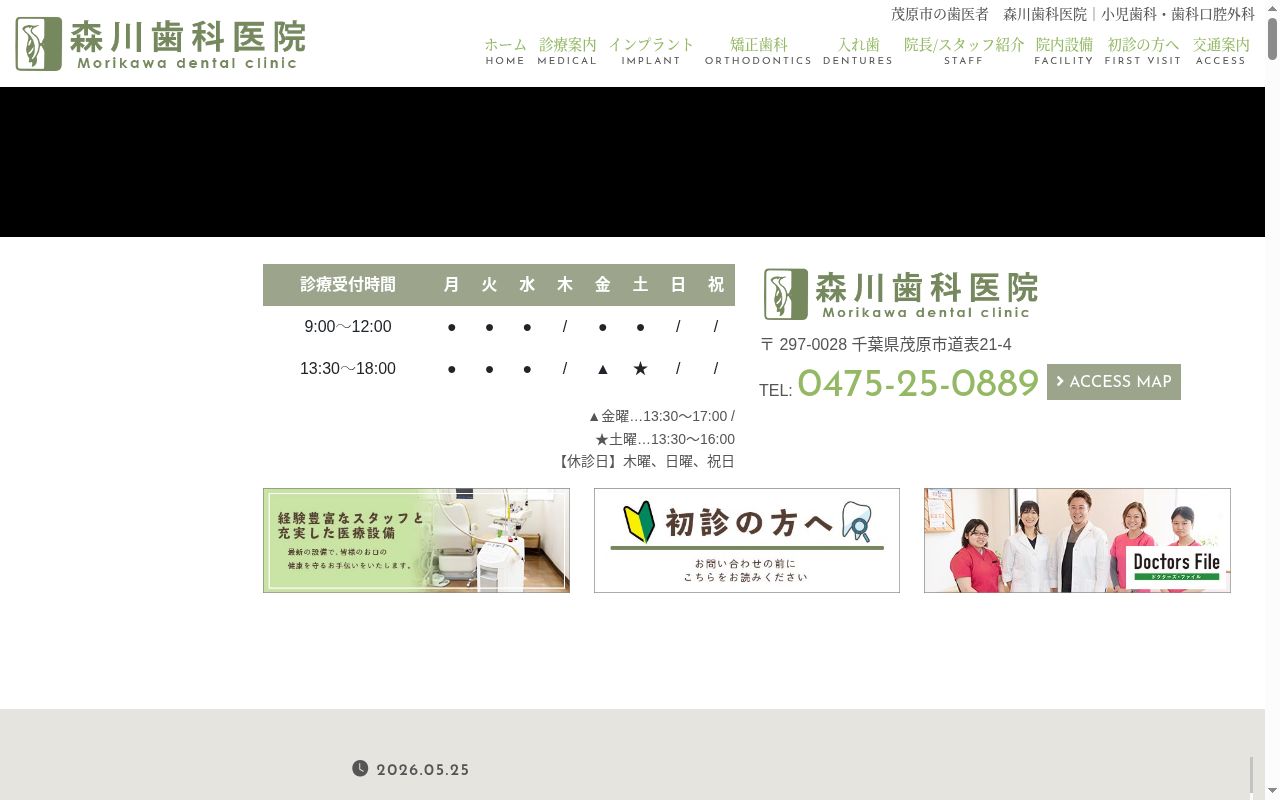Click the clinic logo beside the schedule
Viewport: 1280px width, 800px height.
[900, 294]
